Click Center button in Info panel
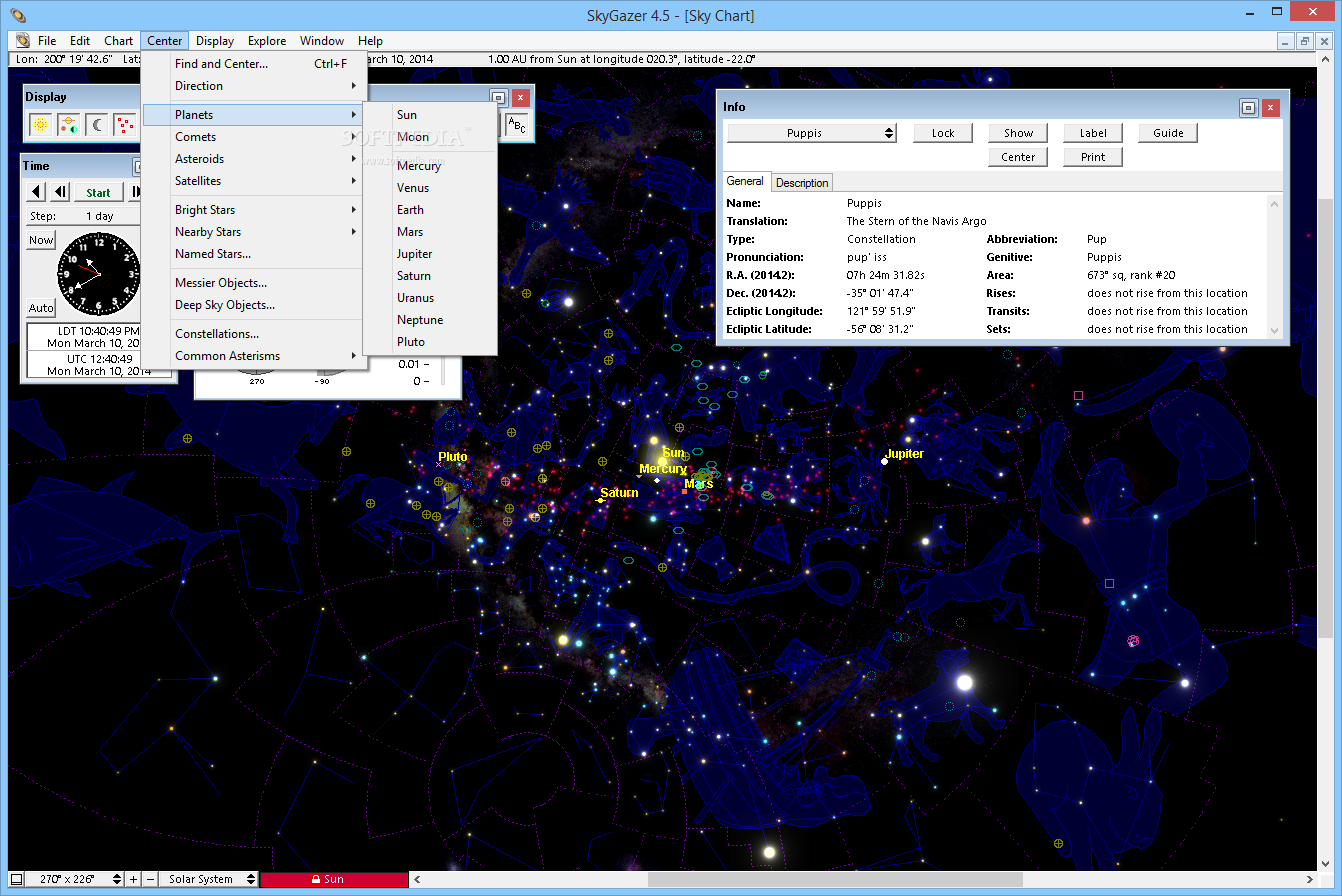The width and height of the screenshot is (1342, 896). click(1018, 157)
